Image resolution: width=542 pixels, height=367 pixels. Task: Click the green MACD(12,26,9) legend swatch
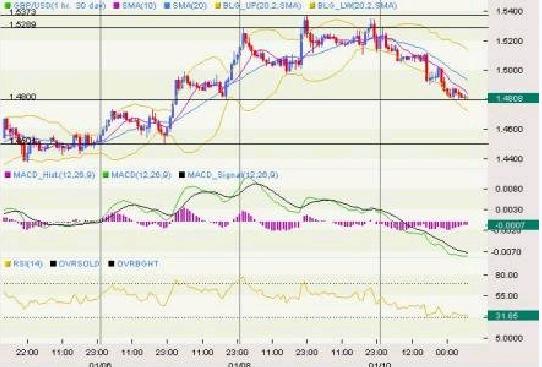coord(106,175)
